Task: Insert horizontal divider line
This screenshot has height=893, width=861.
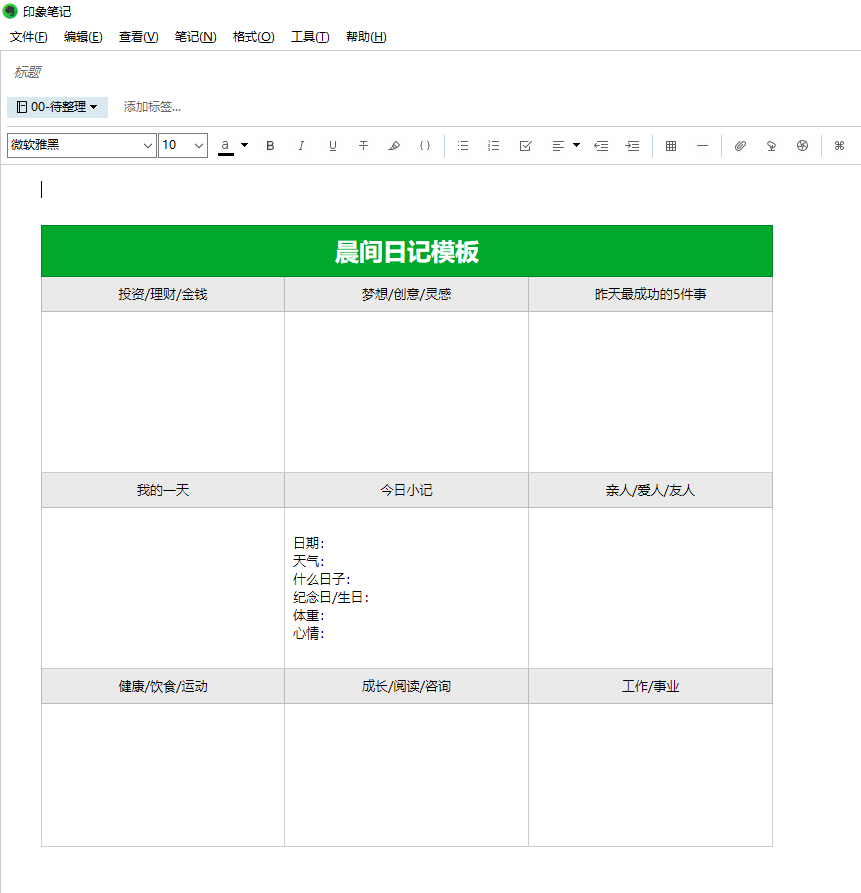Action: click(x=702, y=146)
